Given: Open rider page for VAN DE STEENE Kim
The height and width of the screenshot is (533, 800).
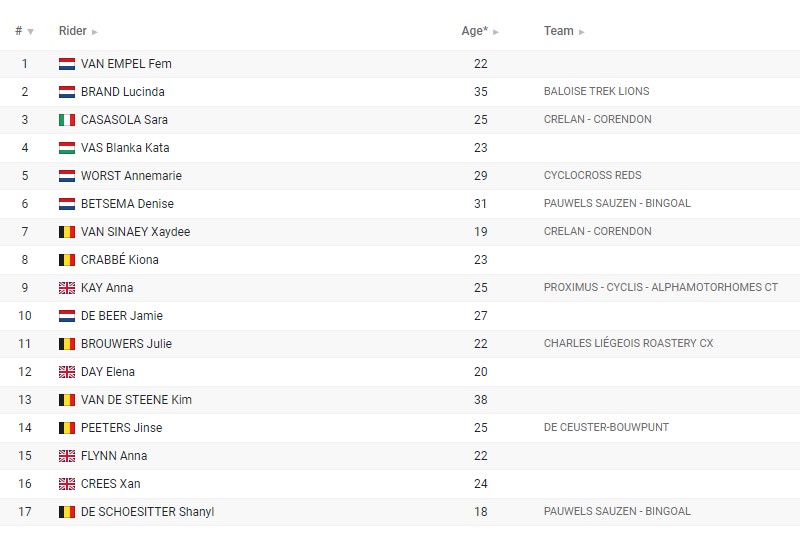Looking at the screenshot, I should point(136,400).
